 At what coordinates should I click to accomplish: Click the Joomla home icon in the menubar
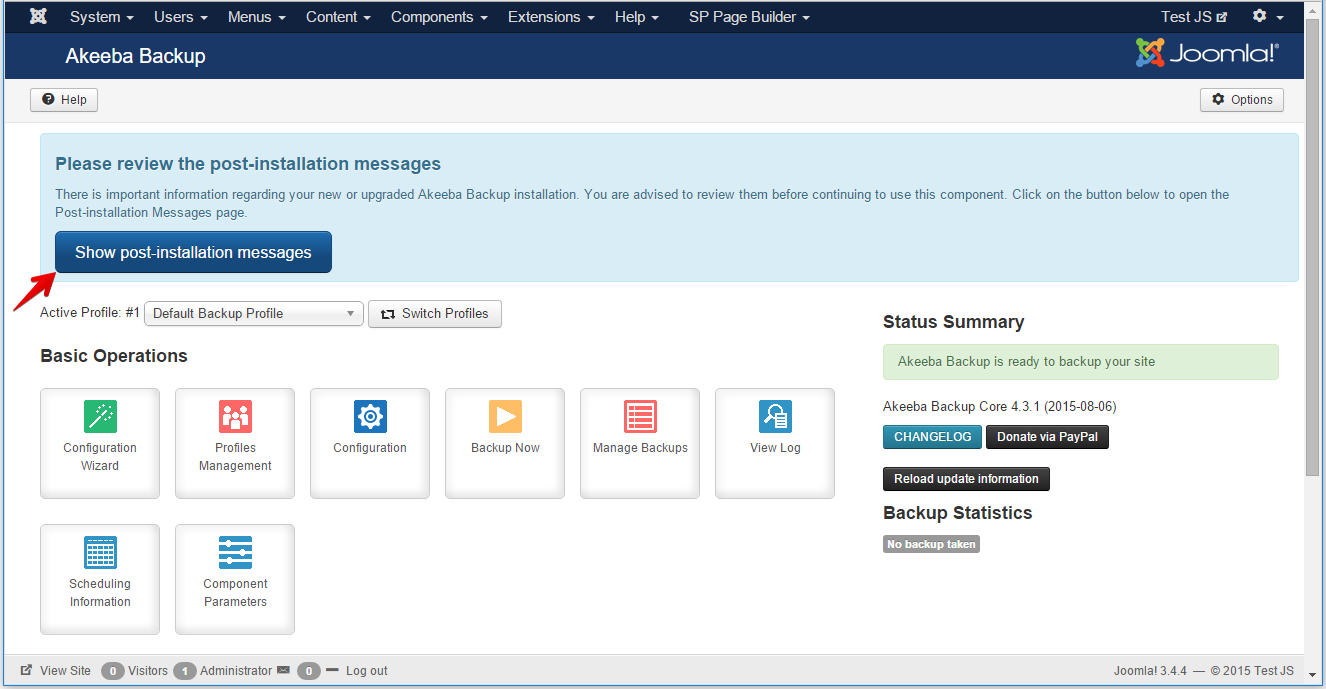(37, 16)
